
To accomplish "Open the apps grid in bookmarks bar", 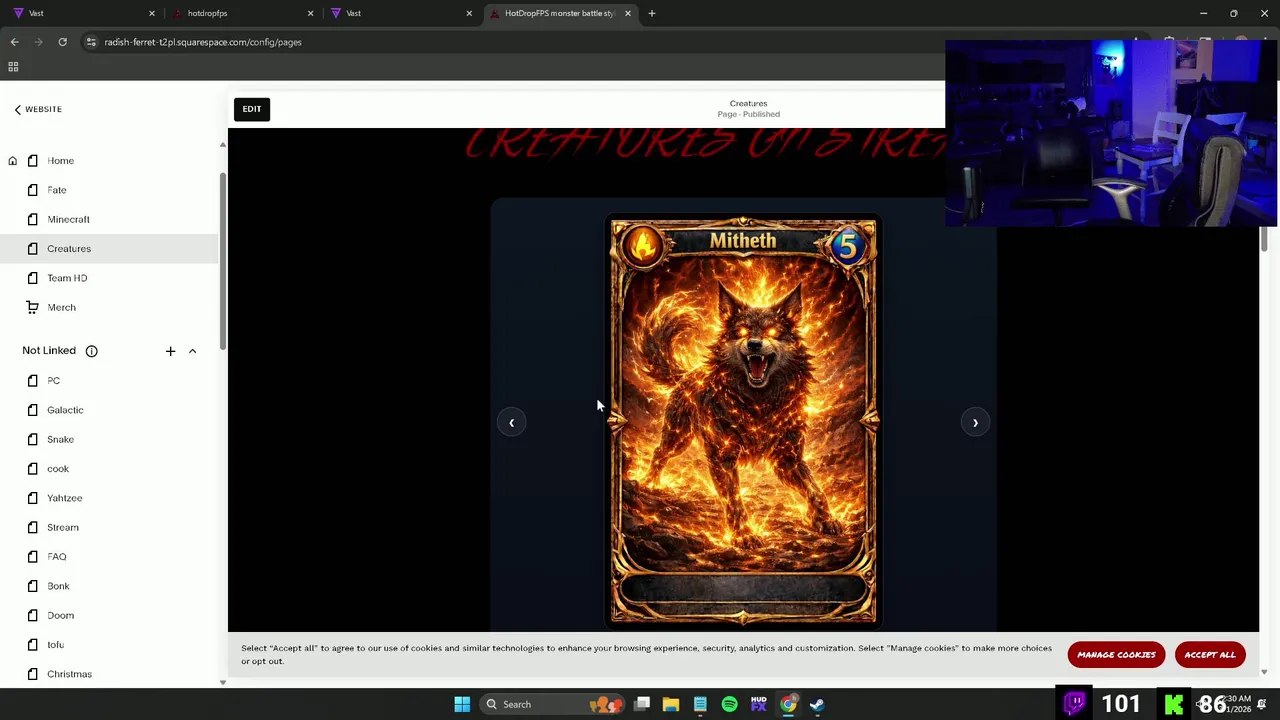I will tap(13, 67).
